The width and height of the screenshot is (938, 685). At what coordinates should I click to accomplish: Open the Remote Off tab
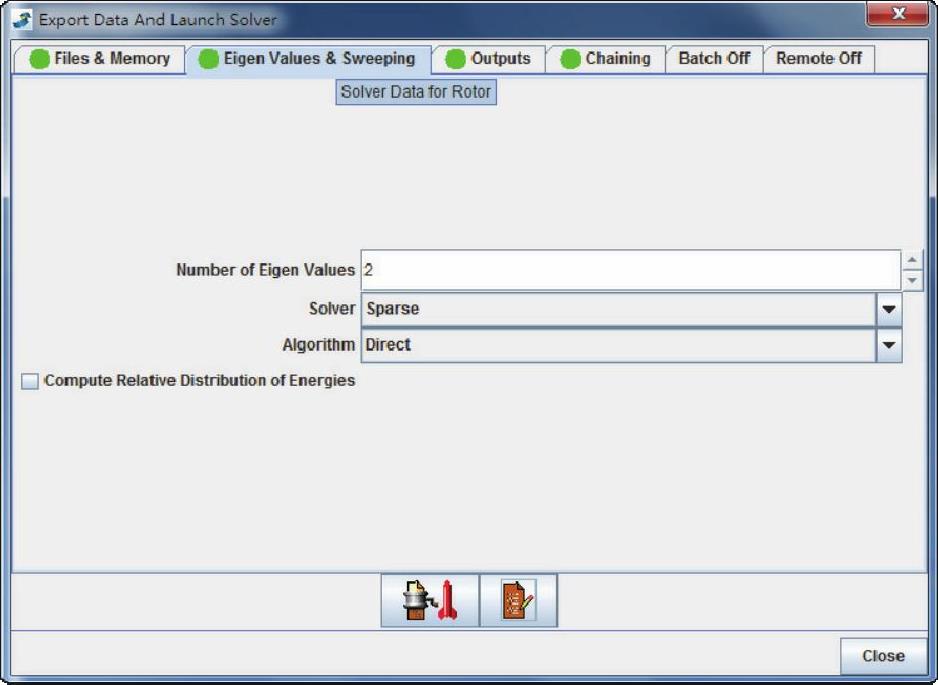[x=818, y=59]
